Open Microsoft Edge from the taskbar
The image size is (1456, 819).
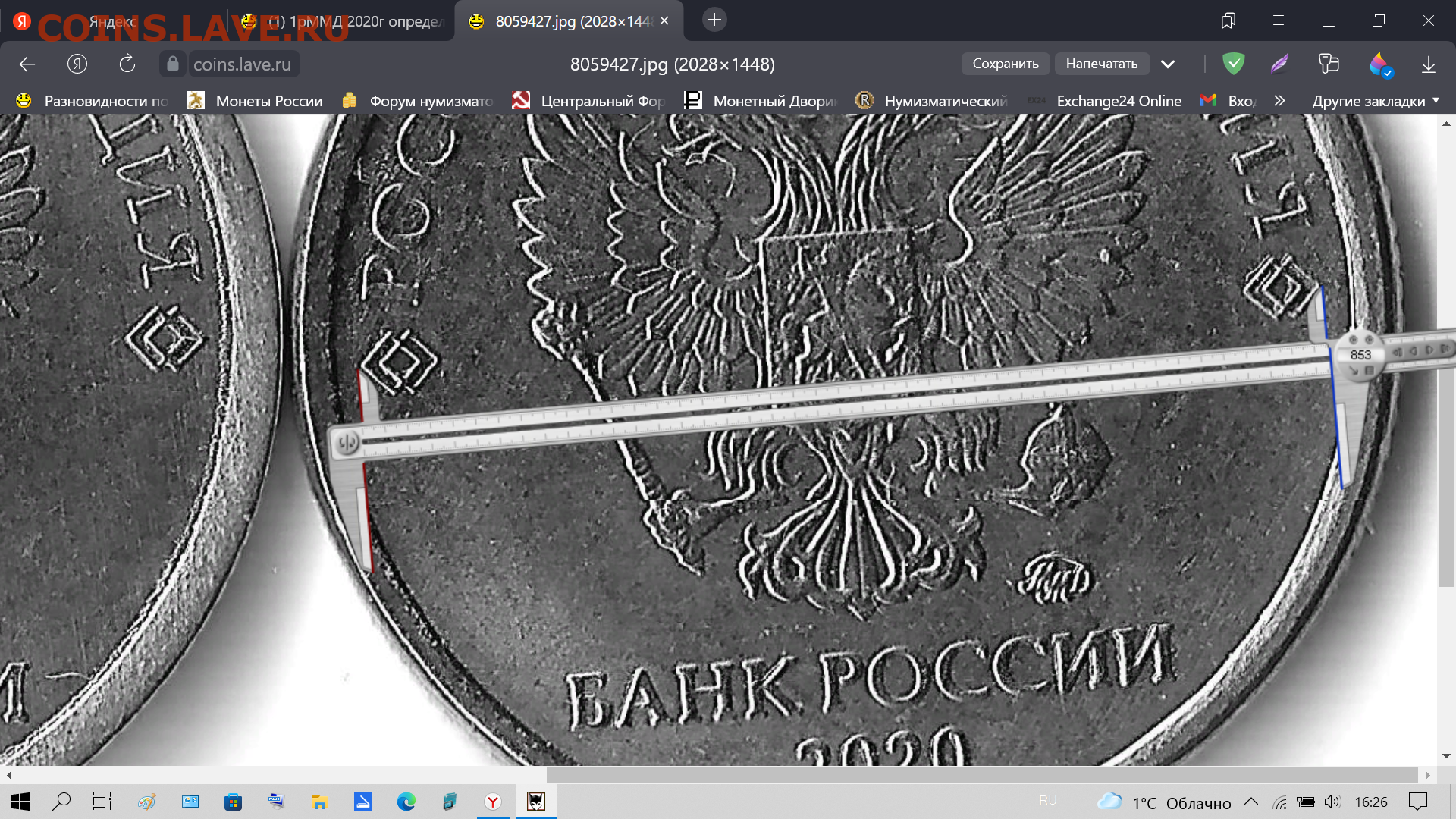406,802
